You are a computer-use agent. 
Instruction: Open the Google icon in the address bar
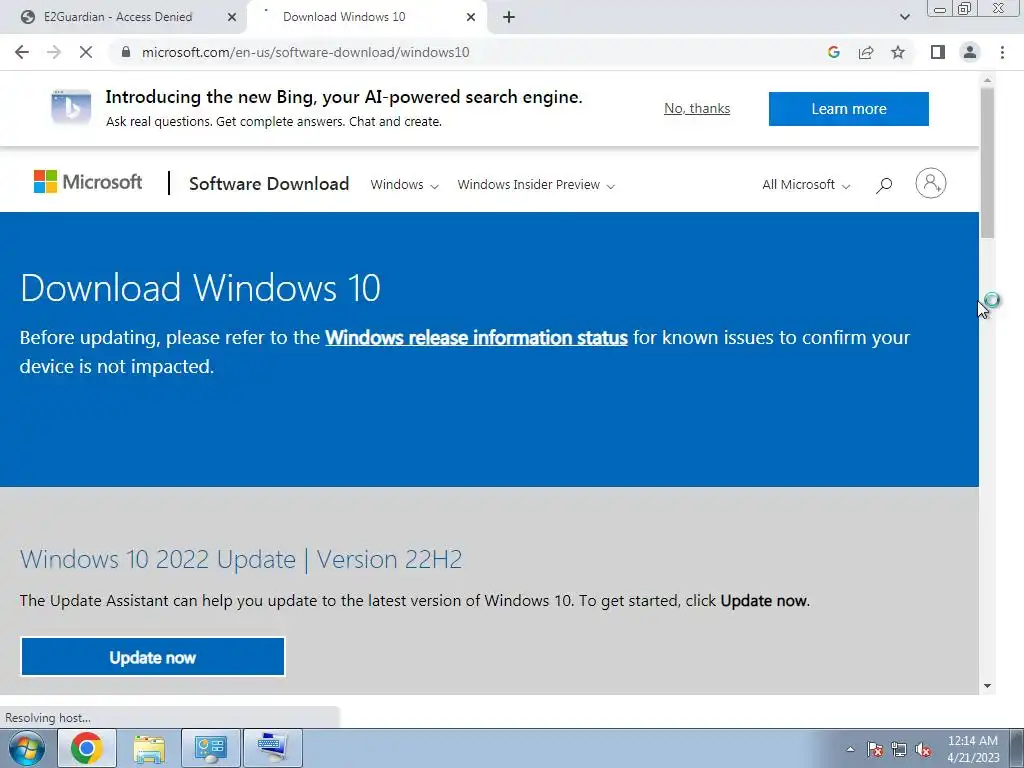coord(833,52)
